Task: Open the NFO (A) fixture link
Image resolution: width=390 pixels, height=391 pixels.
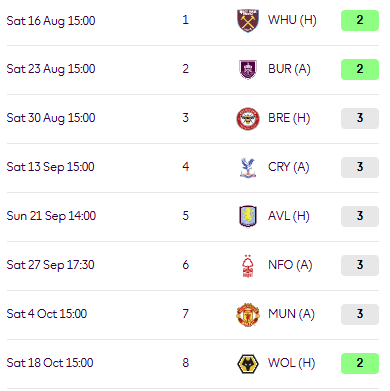Action: [290, 265]
